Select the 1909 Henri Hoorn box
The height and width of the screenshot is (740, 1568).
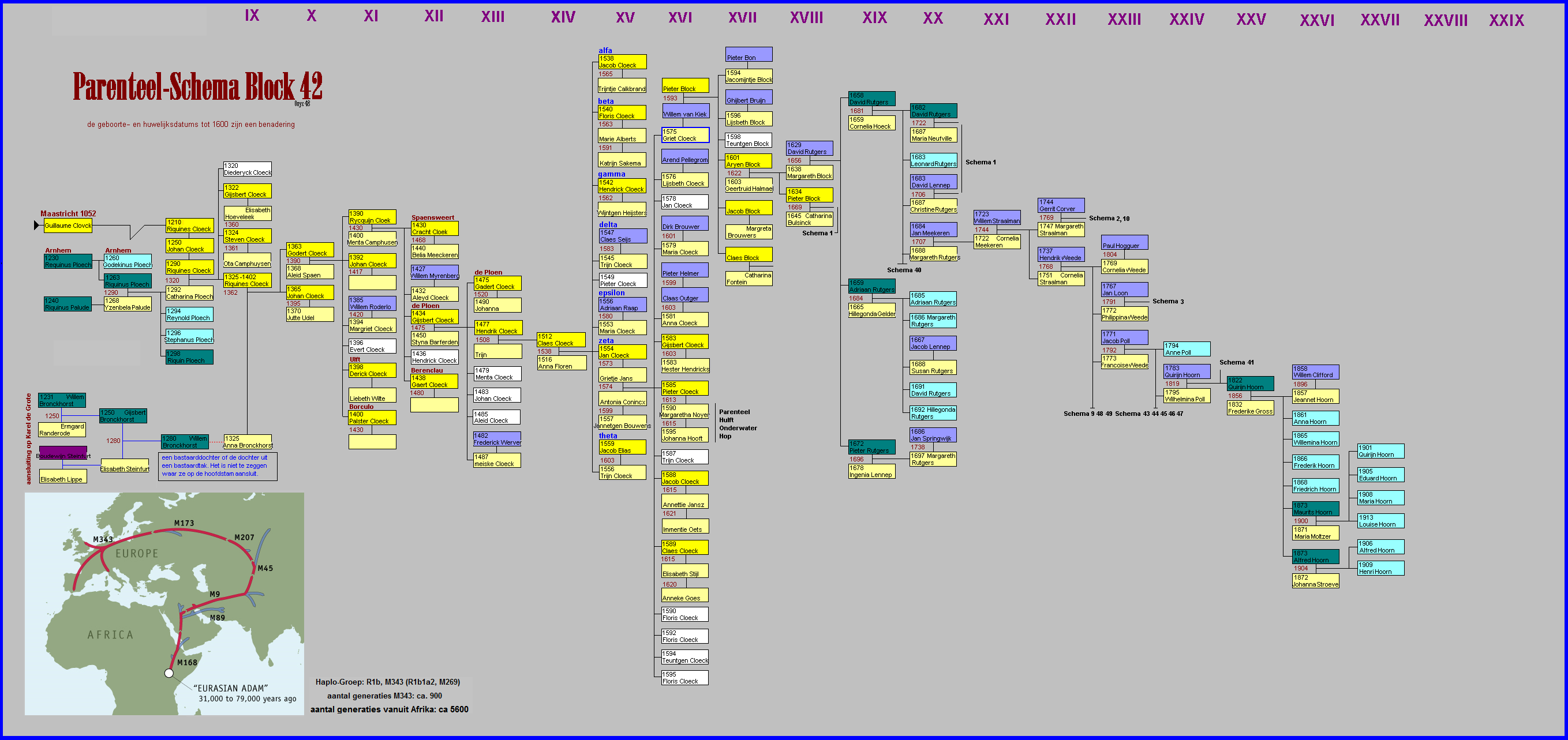click(x=1380, y=568)
